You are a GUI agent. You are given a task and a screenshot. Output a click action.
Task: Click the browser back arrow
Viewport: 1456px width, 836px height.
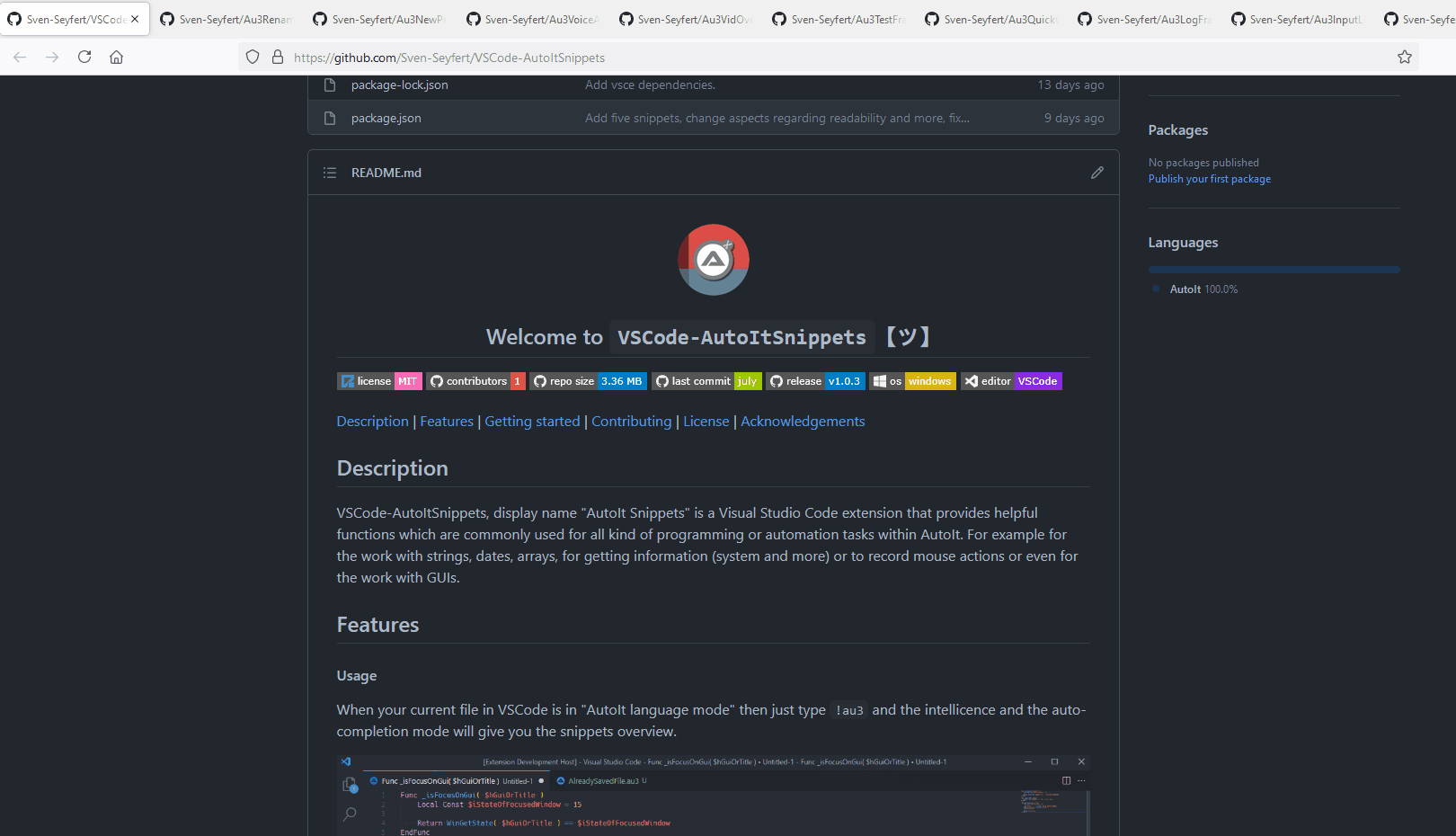(x=20, y=57)
